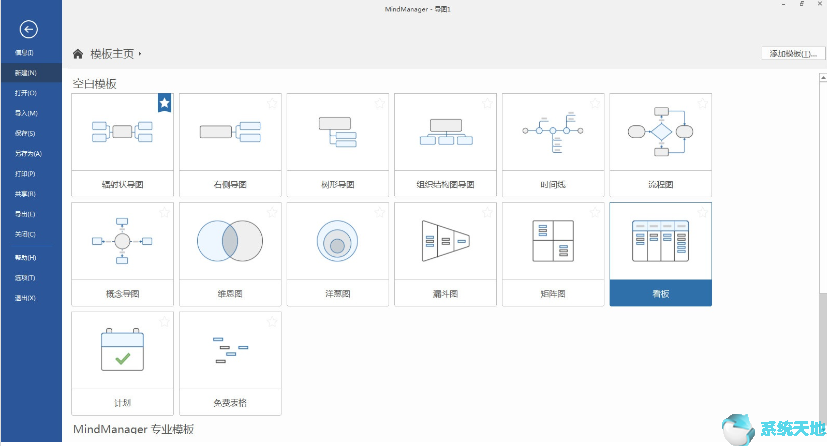The width and height of the screenshot is (827, 446).
Task: Choose the tree map (树形导图) template
Action: pyautogui.click(x=338, y=145)
